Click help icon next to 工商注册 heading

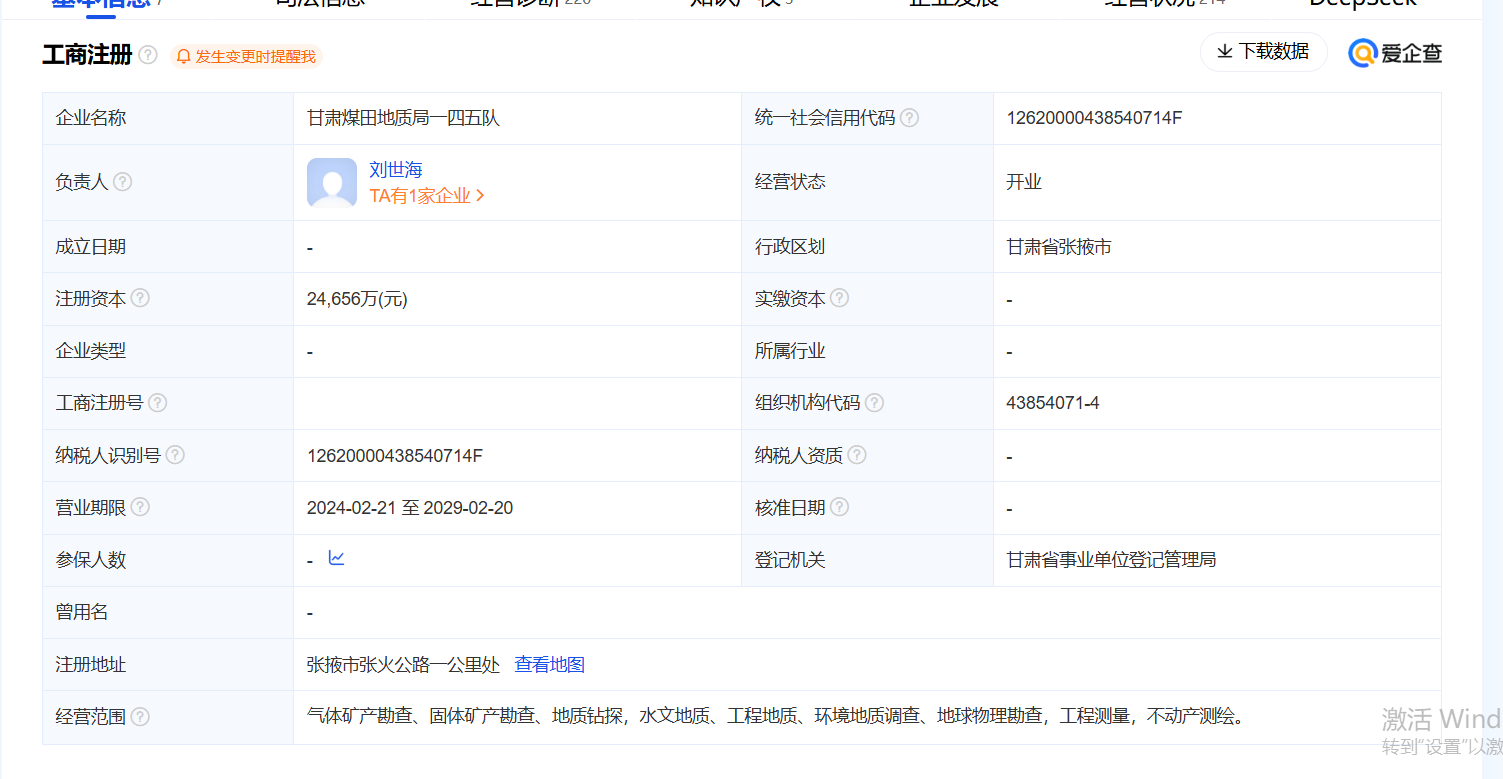148,55
